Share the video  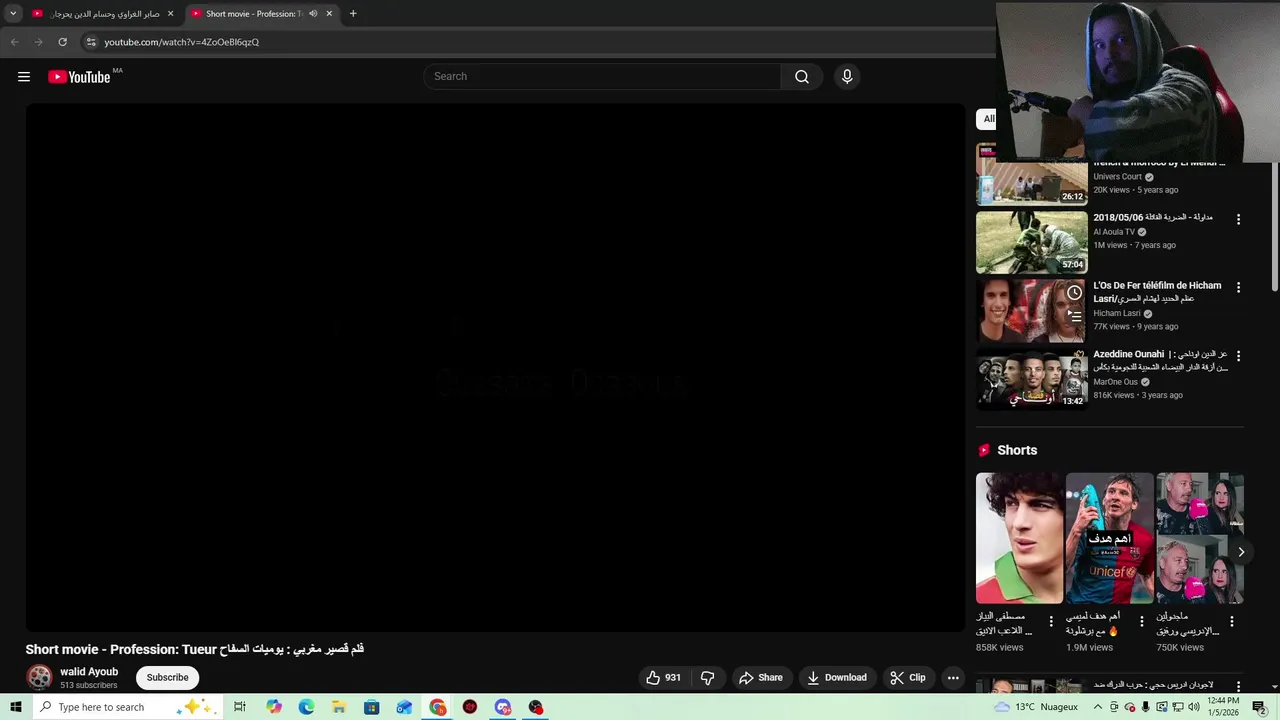(x=761, y=678)
